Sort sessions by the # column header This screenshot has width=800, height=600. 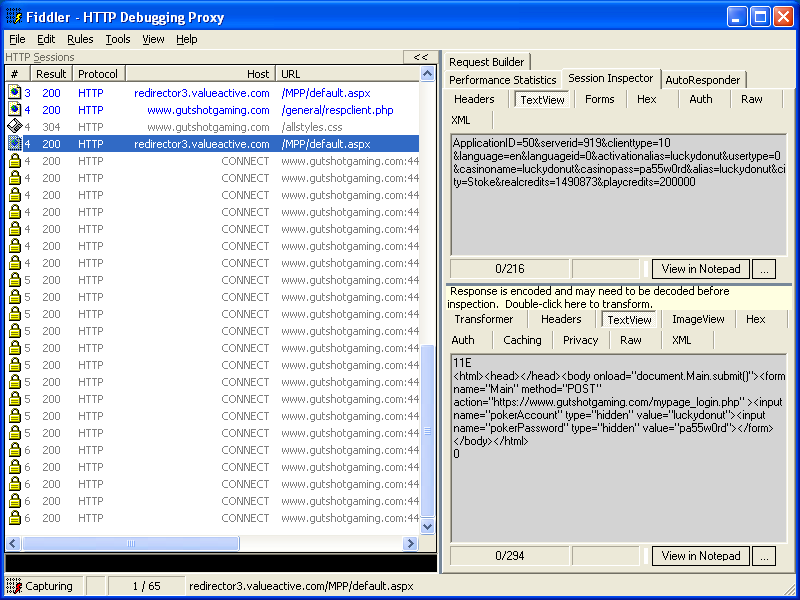[x=18, y=74]
